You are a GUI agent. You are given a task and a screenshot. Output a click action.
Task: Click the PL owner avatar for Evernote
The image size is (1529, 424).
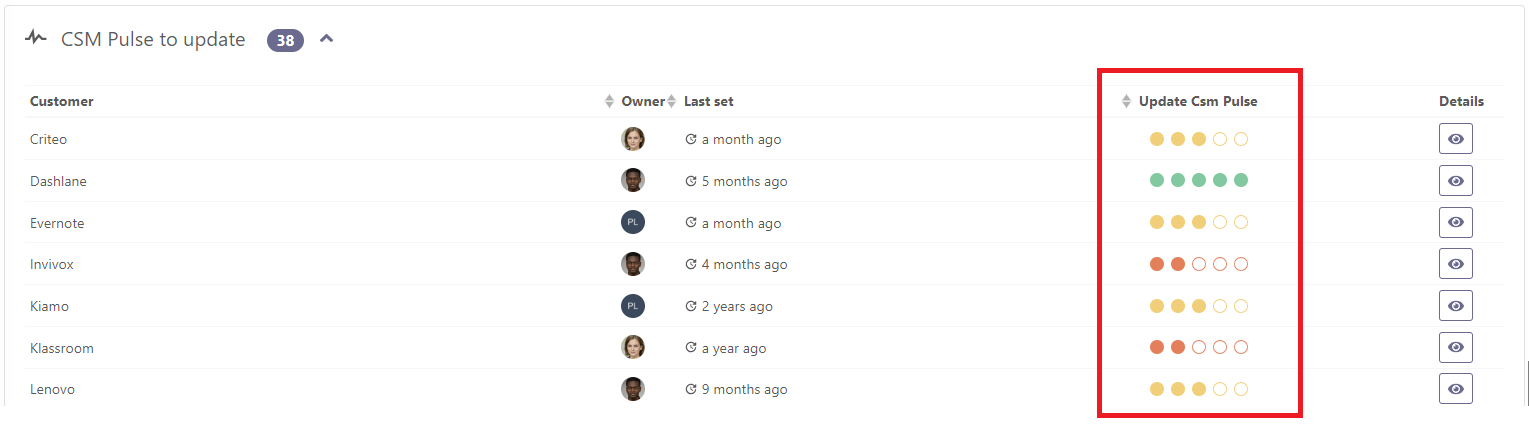point(632,222)
